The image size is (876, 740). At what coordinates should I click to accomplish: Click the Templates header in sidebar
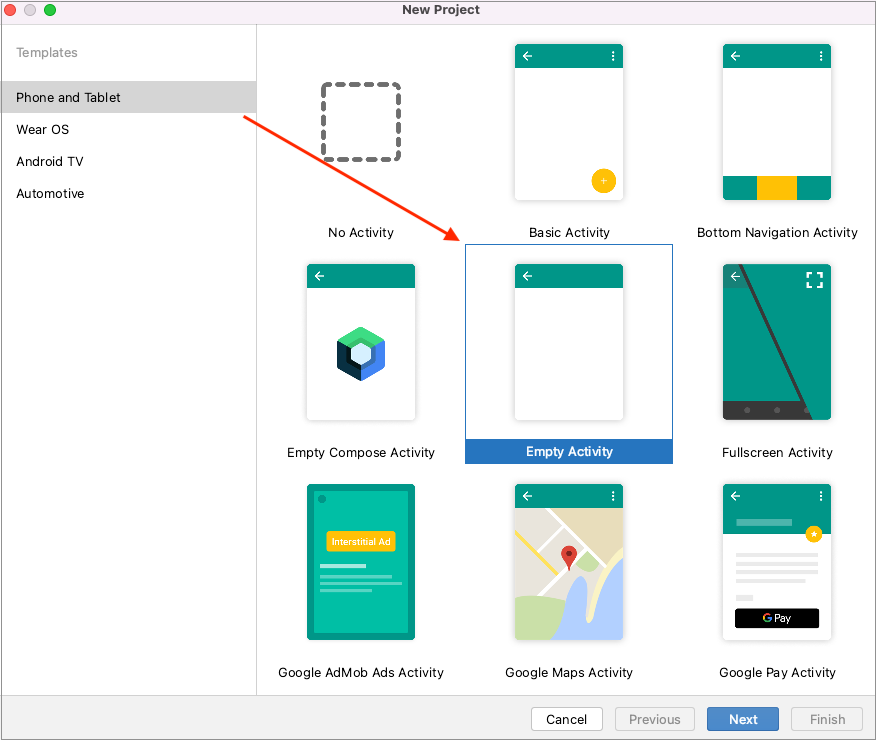click(47, 52)
